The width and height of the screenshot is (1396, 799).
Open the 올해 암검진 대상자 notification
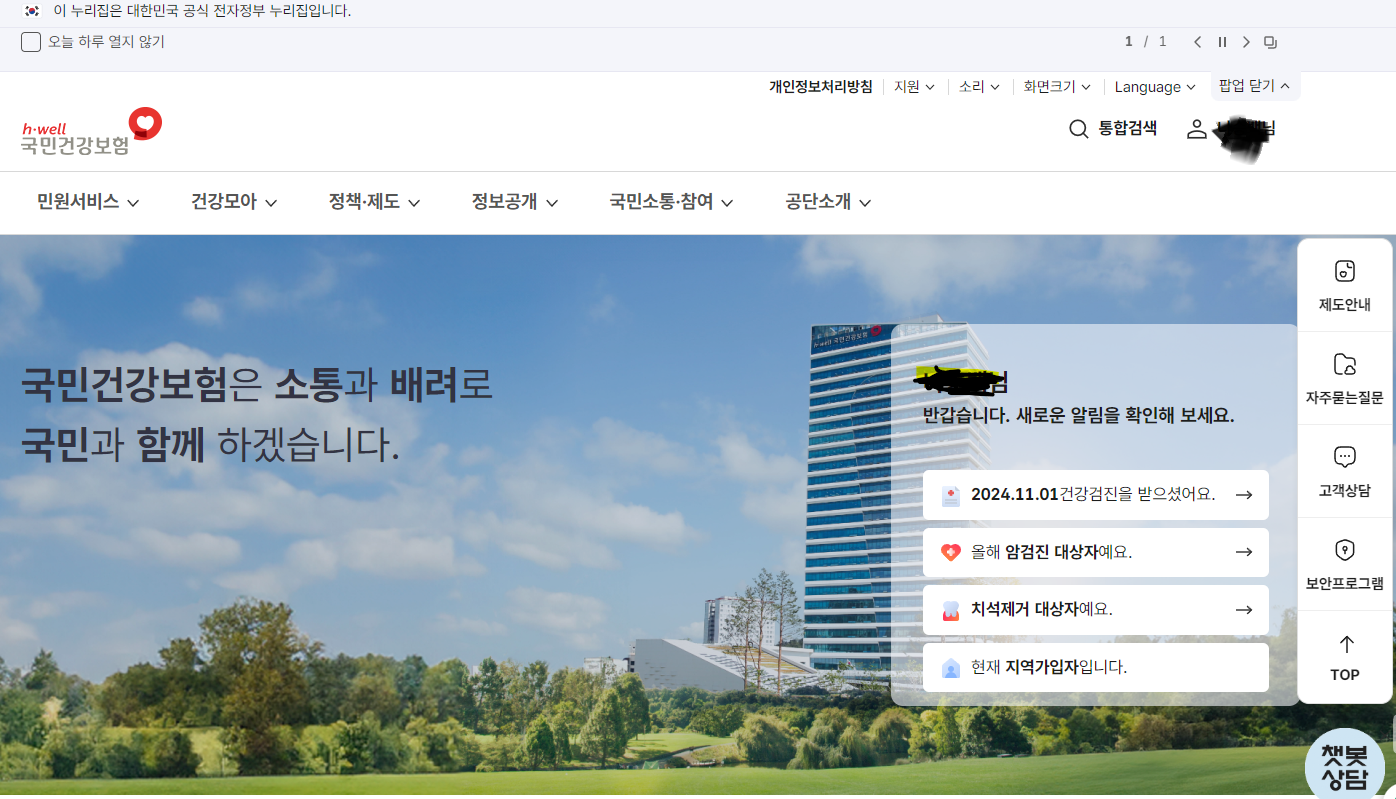(x=1096, y=552)
